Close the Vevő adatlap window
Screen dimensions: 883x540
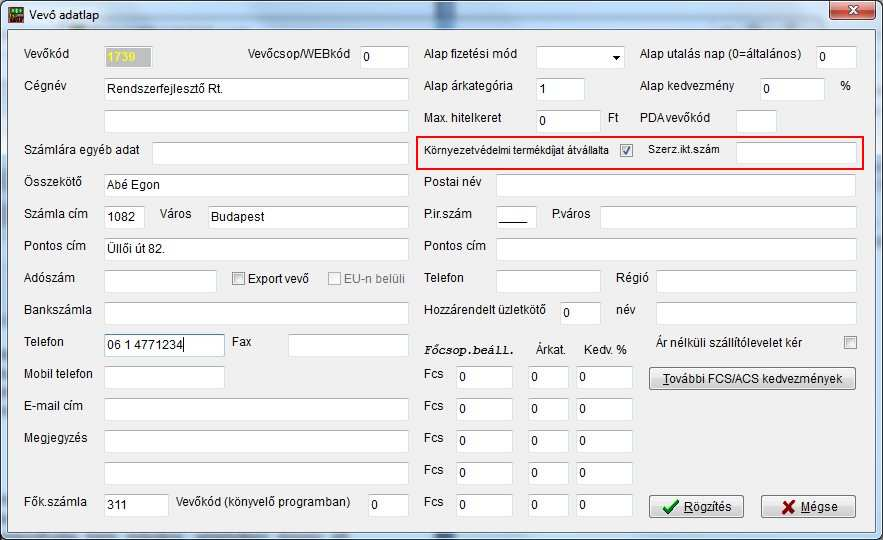point(853,10)
